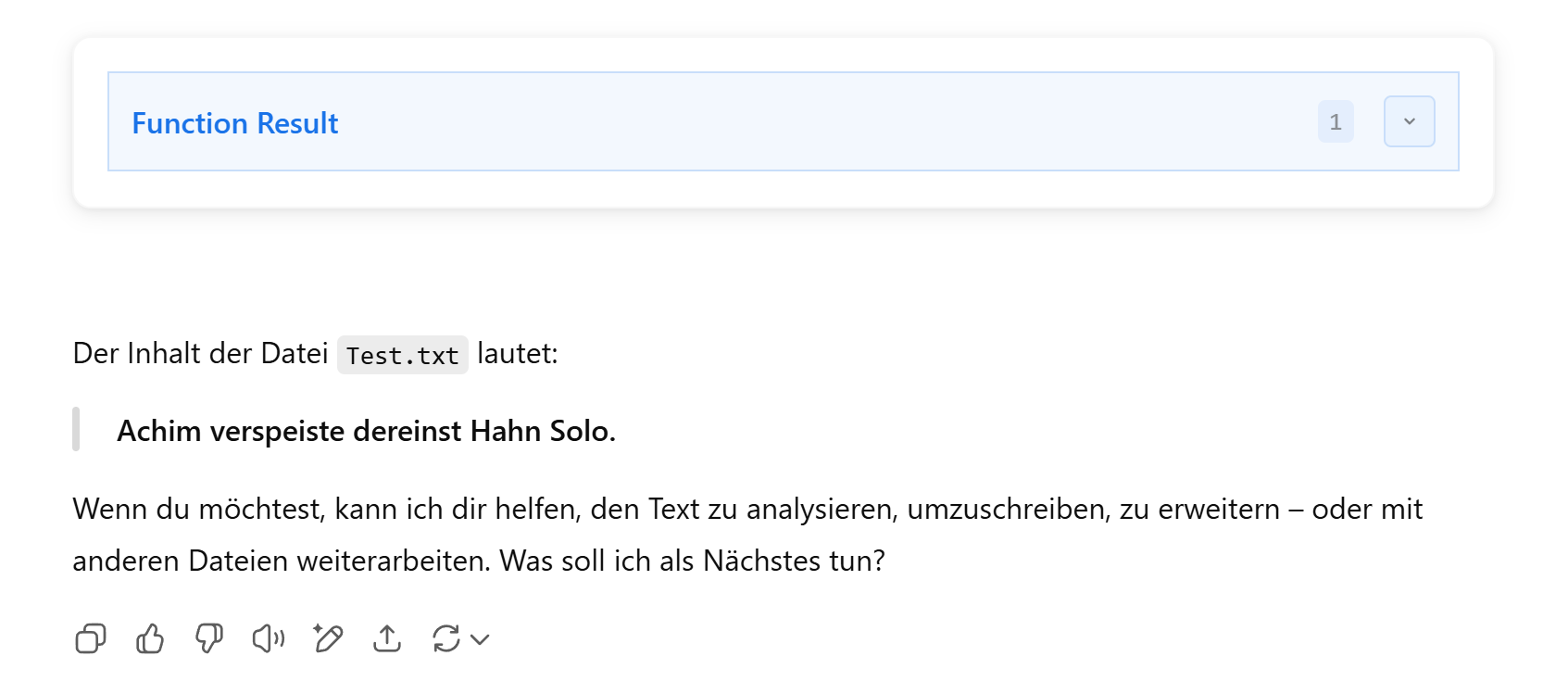Click the count badge showing 1
The image size is (1568, 681).
point(1335,121)
